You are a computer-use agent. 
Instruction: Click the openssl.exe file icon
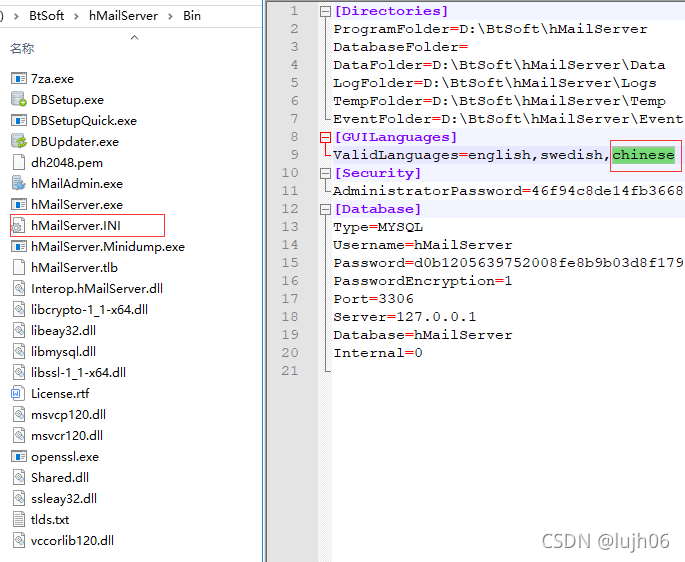click(18, 457)
